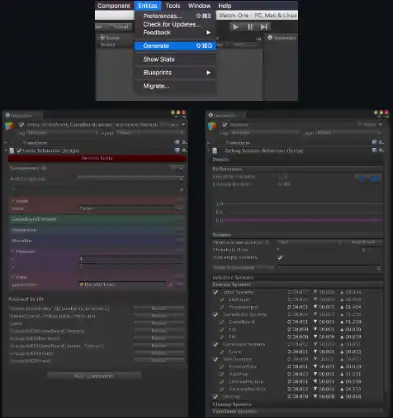
Task: Click the Unity cube icon in the left Inspector
Action: click(9, 126)
